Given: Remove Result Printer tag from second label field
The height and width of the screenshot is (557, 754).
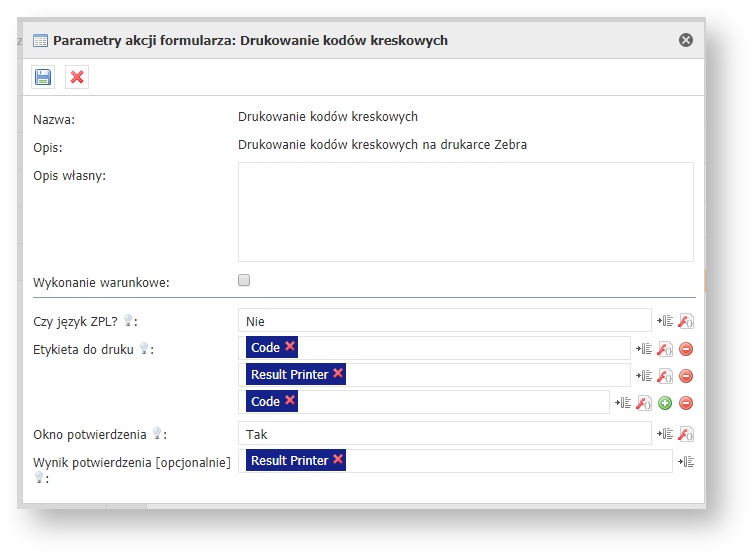Looking at the screenshot, I should coord(338,374).
